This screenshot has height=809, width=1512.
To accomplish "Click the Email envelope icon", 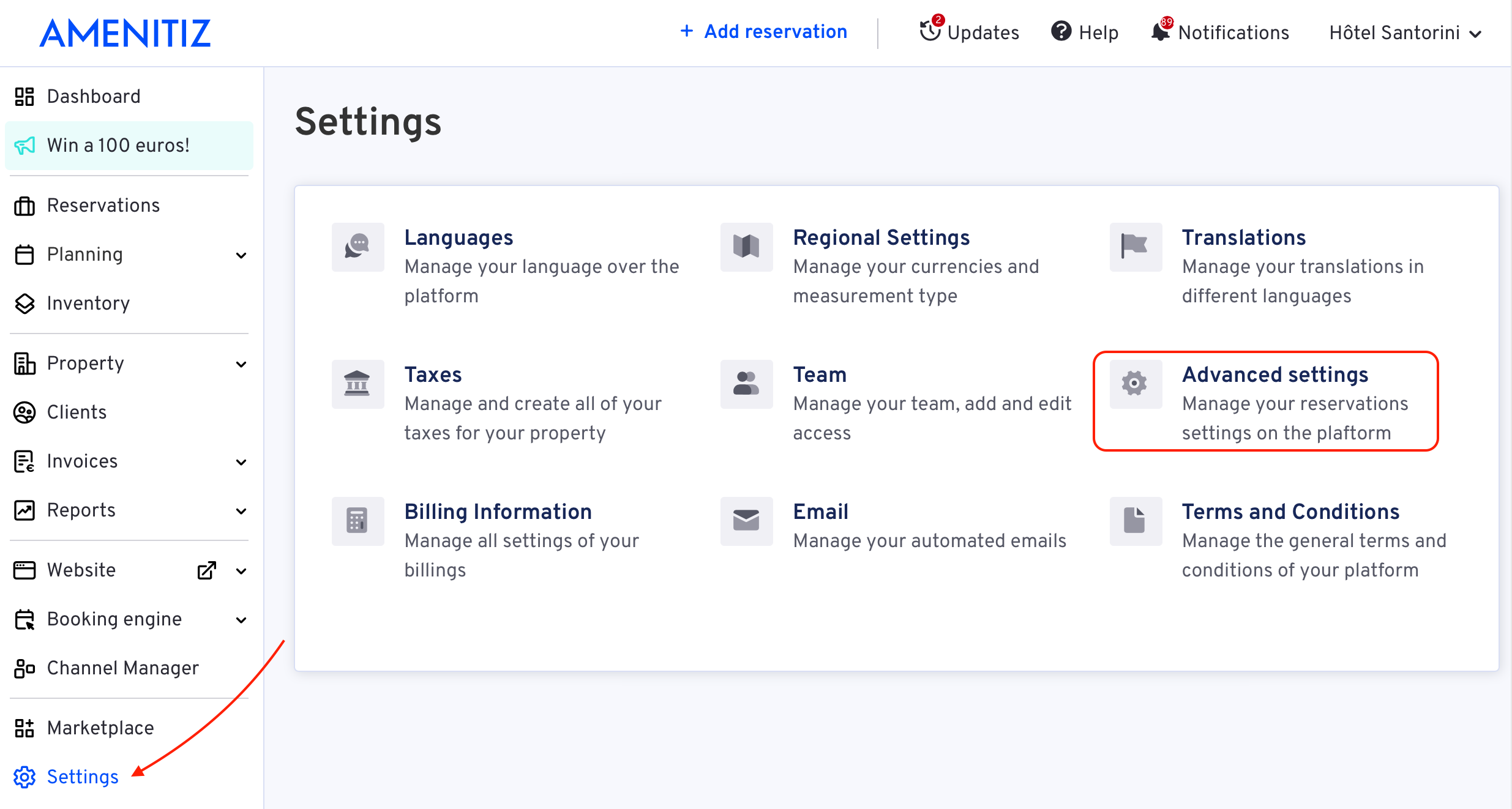I will 746,521.
